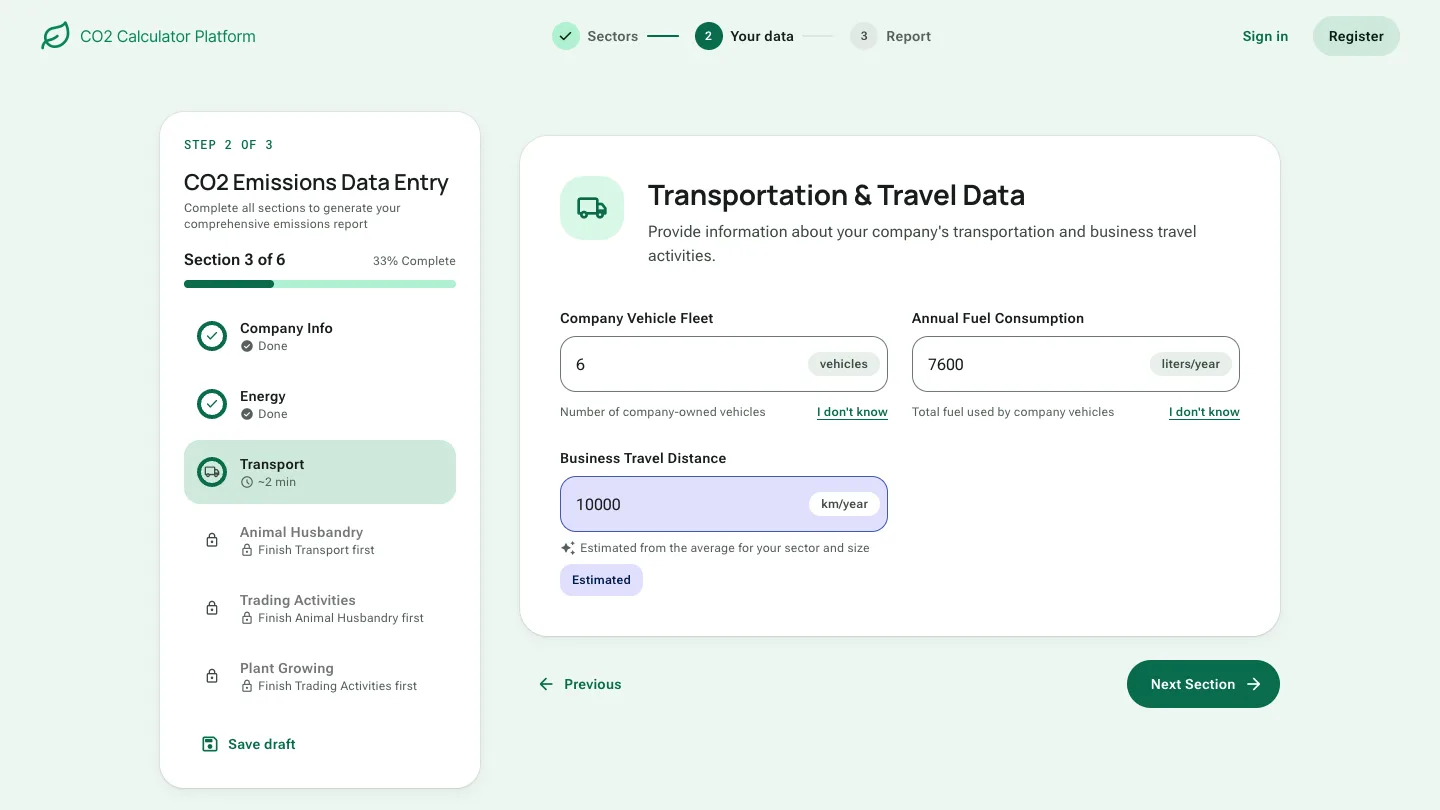Click the right arrow icon in Next Section
The width and height of the screenshot is (1440, 810).
tap(1254, 684)
